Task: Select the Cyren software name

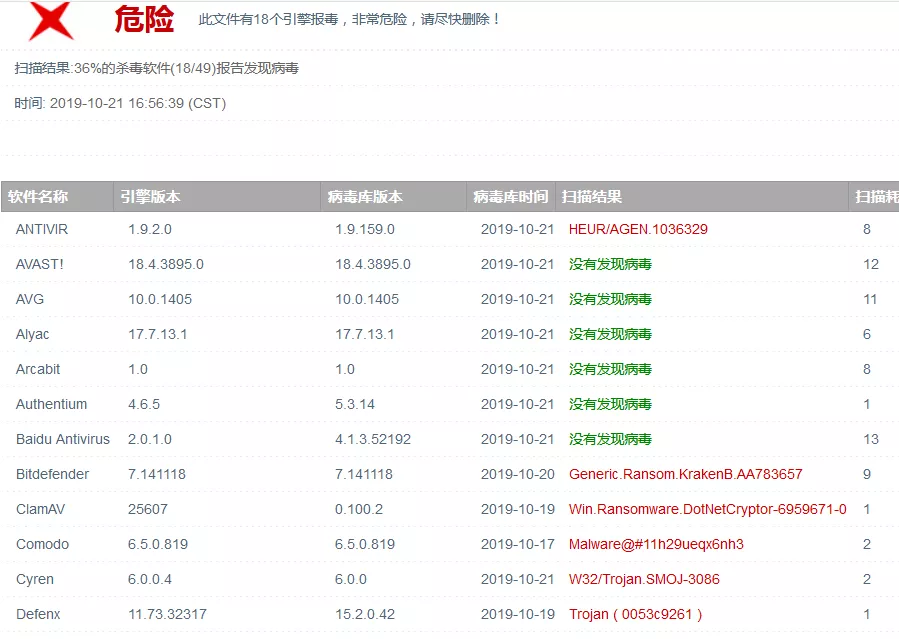Action: point(34,579)
